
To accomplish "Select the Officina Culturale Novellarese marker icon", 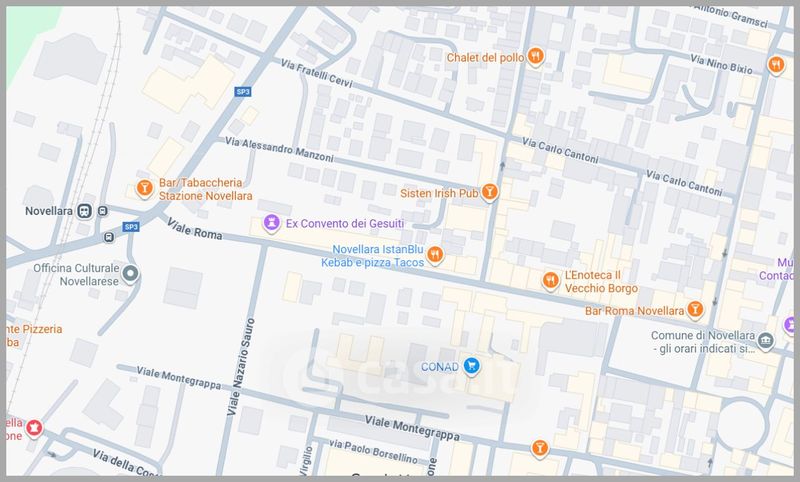I will point(131,273).
